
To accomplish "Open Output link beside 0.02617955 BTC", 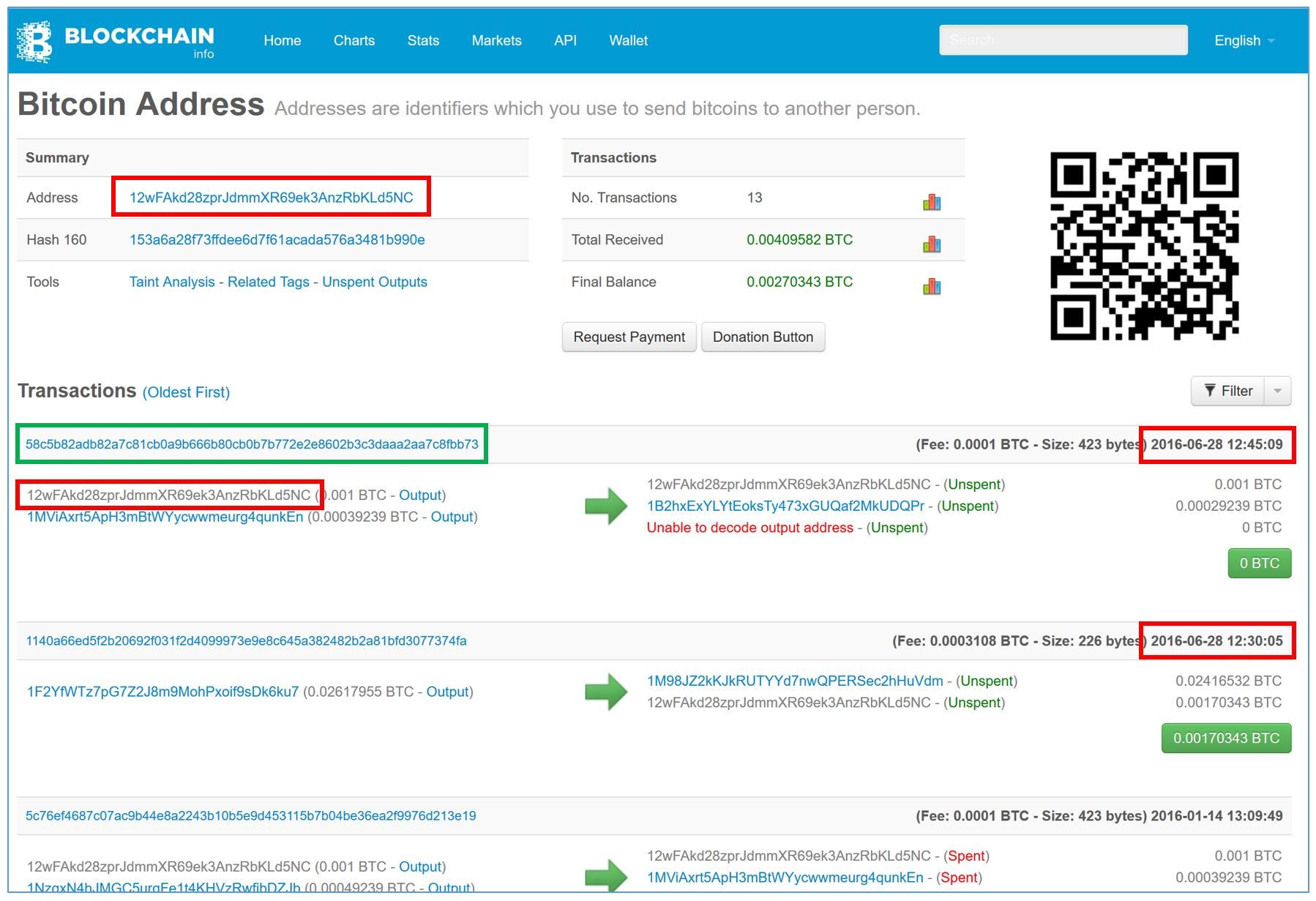I will pyautogui.click(x=447, y=692).
